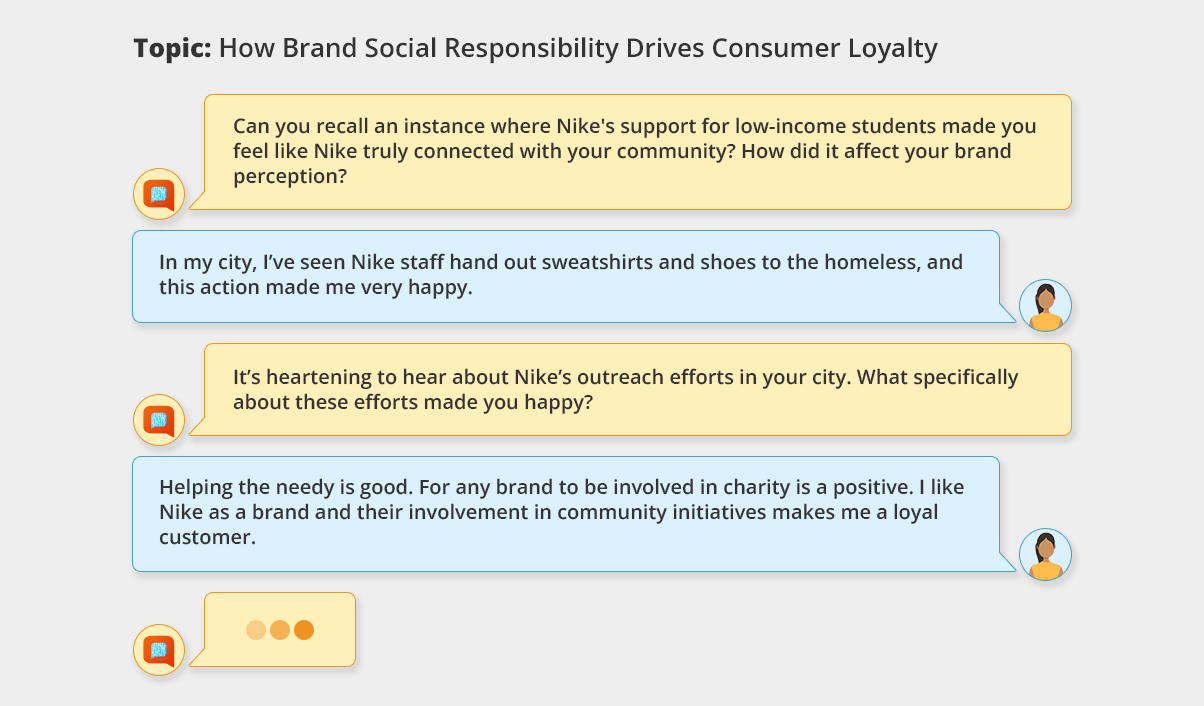Select the reply starting "In my city"
This screenshot has height=706, width=1204.
coord(565,276)
